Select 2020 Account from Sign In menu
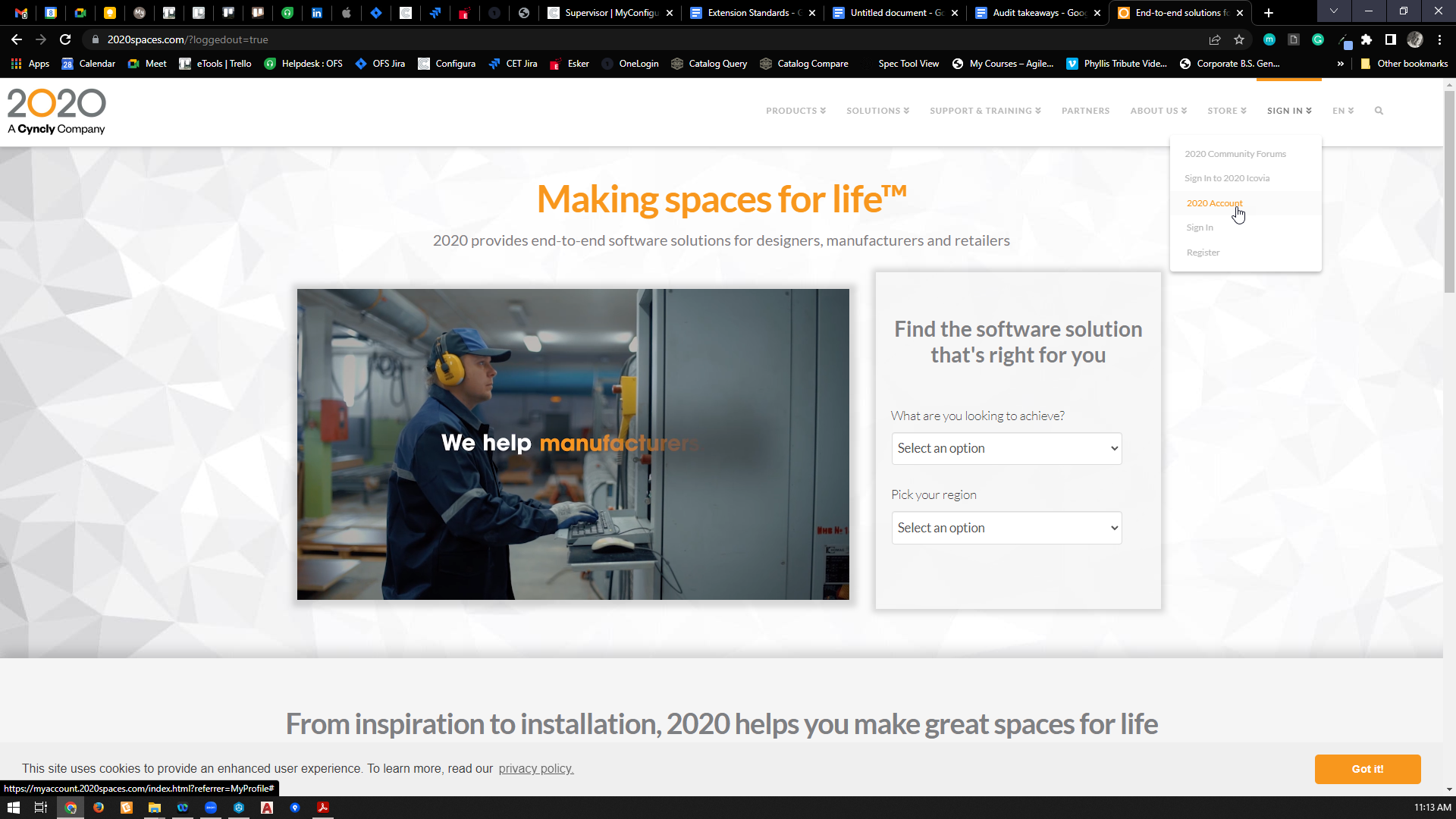Screen dimensions: 1456x819 point(1214,203)
